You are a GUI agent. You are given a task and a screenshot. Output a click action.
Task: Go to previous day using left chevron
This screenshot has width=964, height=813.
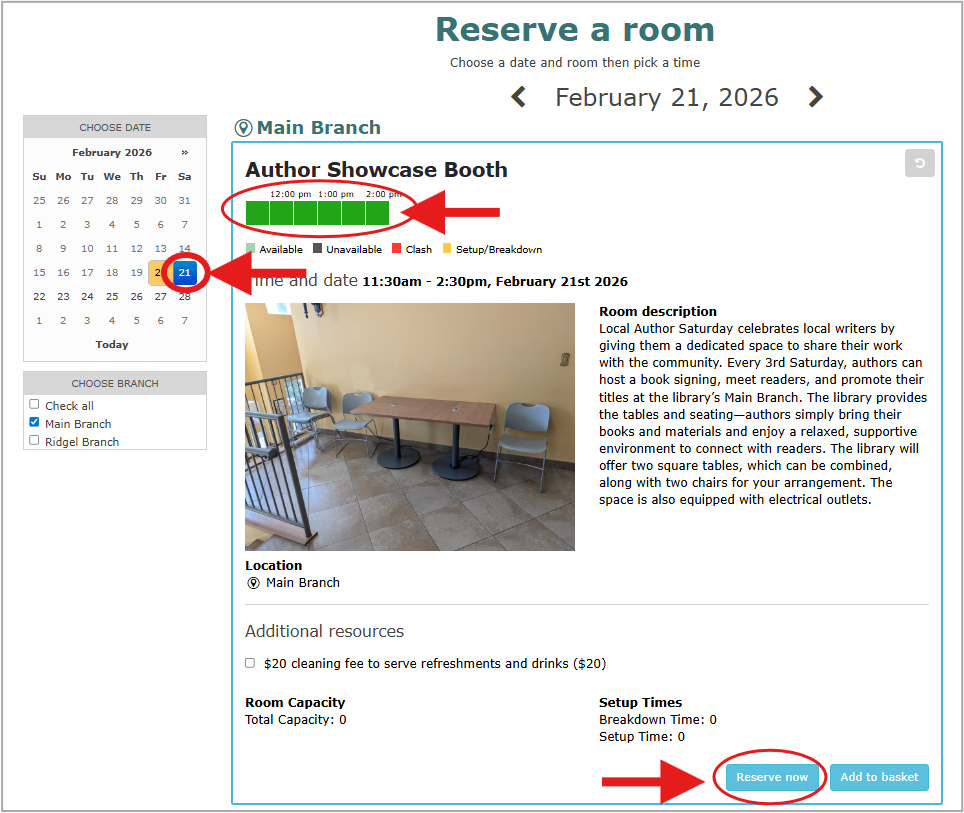(x=518, y=97)
